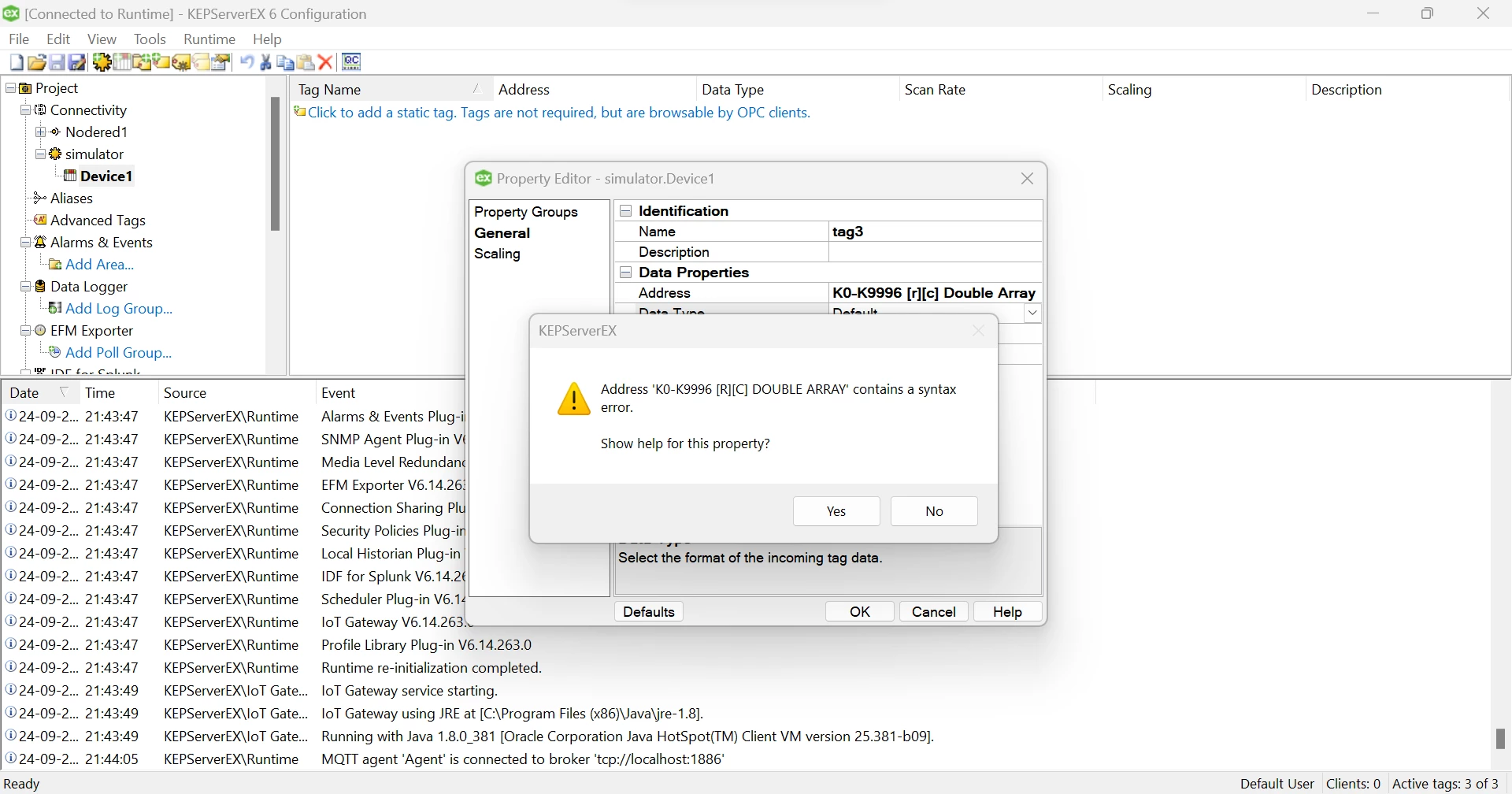Click the Undo arrow icon
The width and height of the screenshot is (1512, 794).
click(x=247, y=63)
